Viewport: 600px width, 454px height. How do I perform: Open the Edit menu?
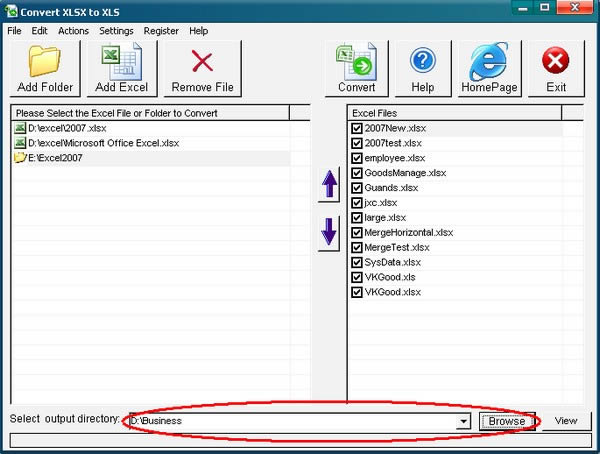coord(39,31)
